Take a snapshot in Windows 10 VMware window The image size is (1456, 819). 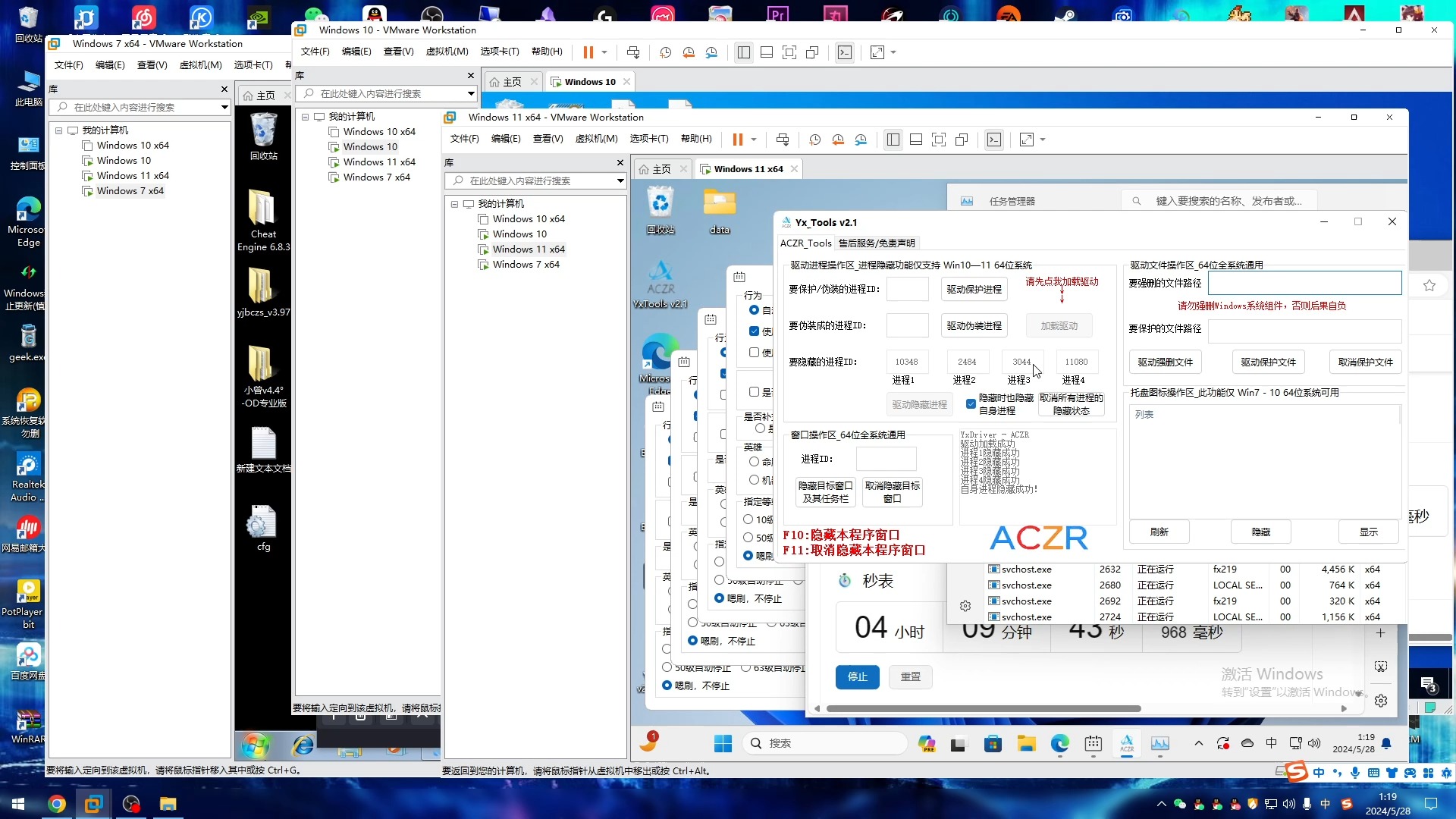[666, 52]
